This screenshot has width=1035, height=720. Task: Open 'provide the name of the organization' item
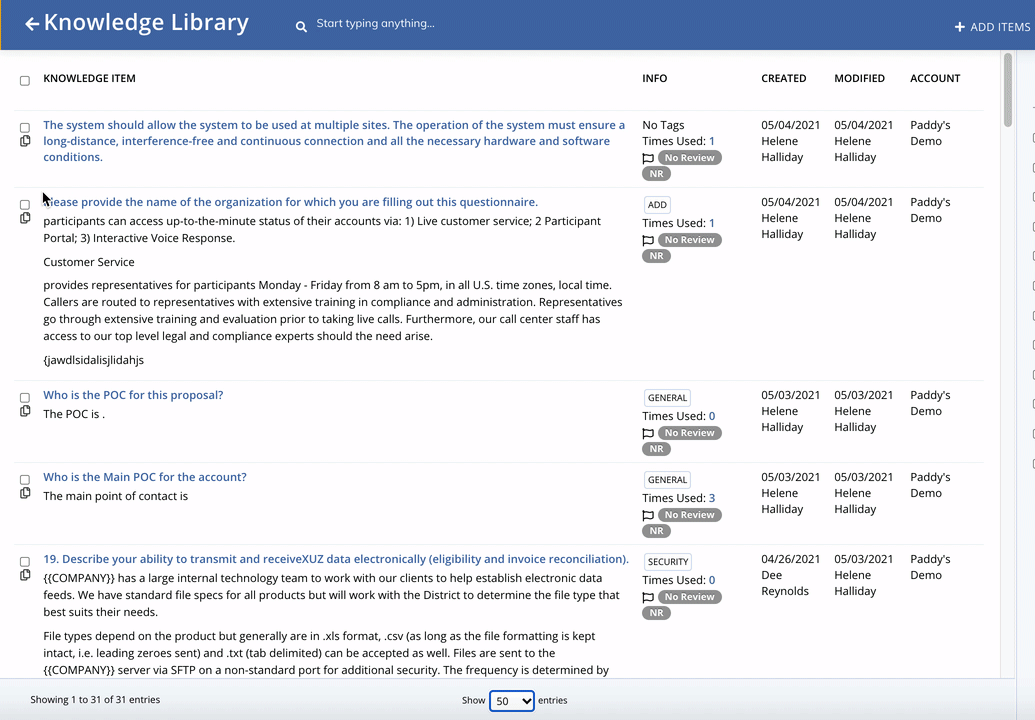[x=290, y=202]
